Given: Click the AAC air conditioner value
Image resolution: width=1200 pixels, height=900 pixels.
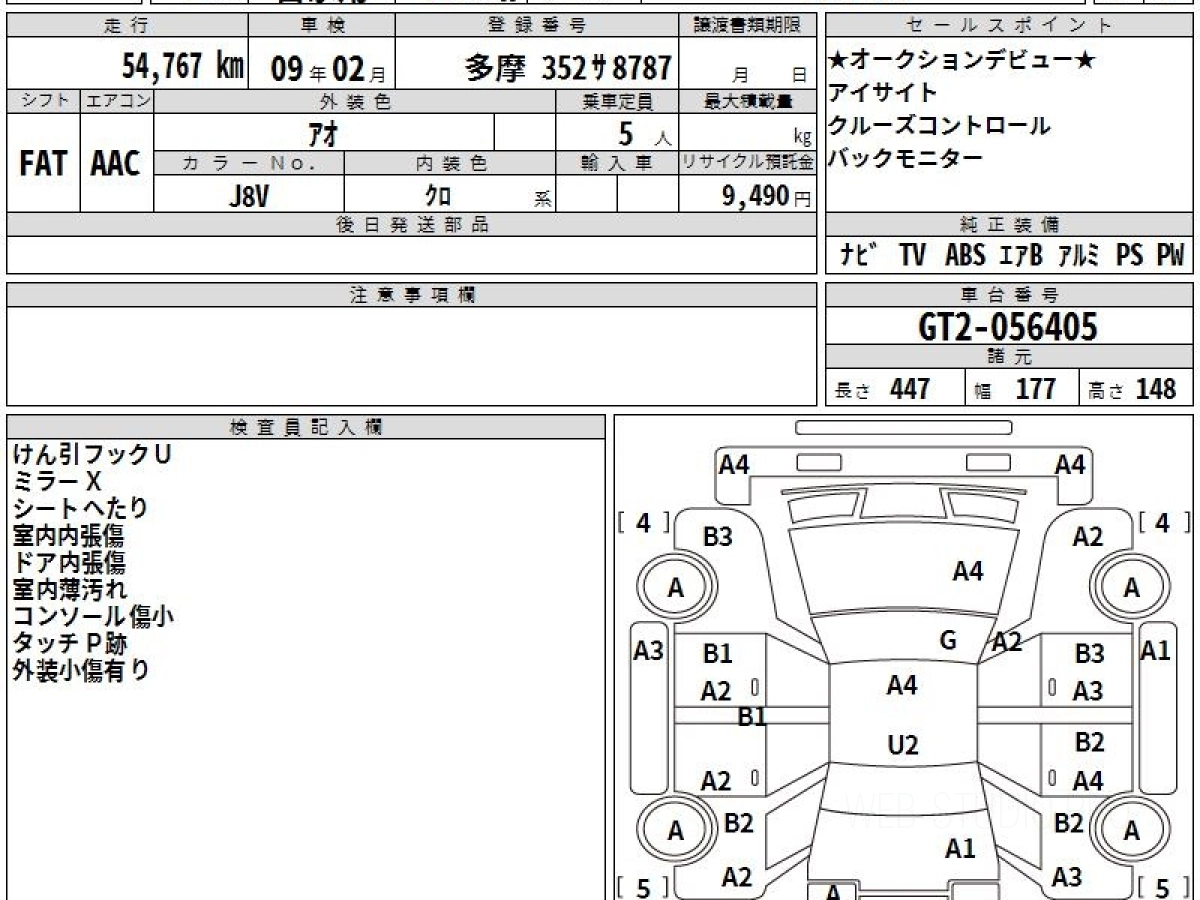Looking at the screenshot, I should pyautogui.click(x=116, y=164).
